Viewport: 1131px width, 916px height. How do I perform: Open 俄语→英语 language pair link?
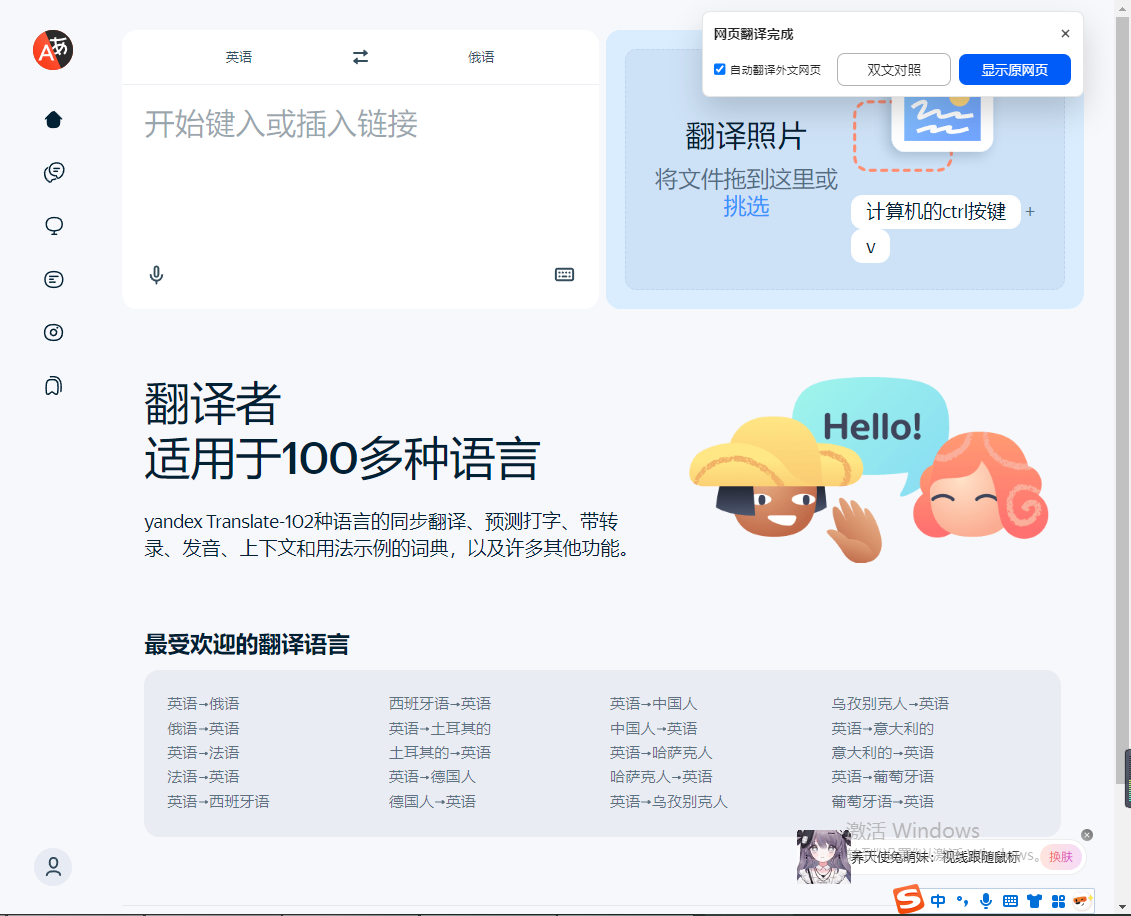click(203, 728)
